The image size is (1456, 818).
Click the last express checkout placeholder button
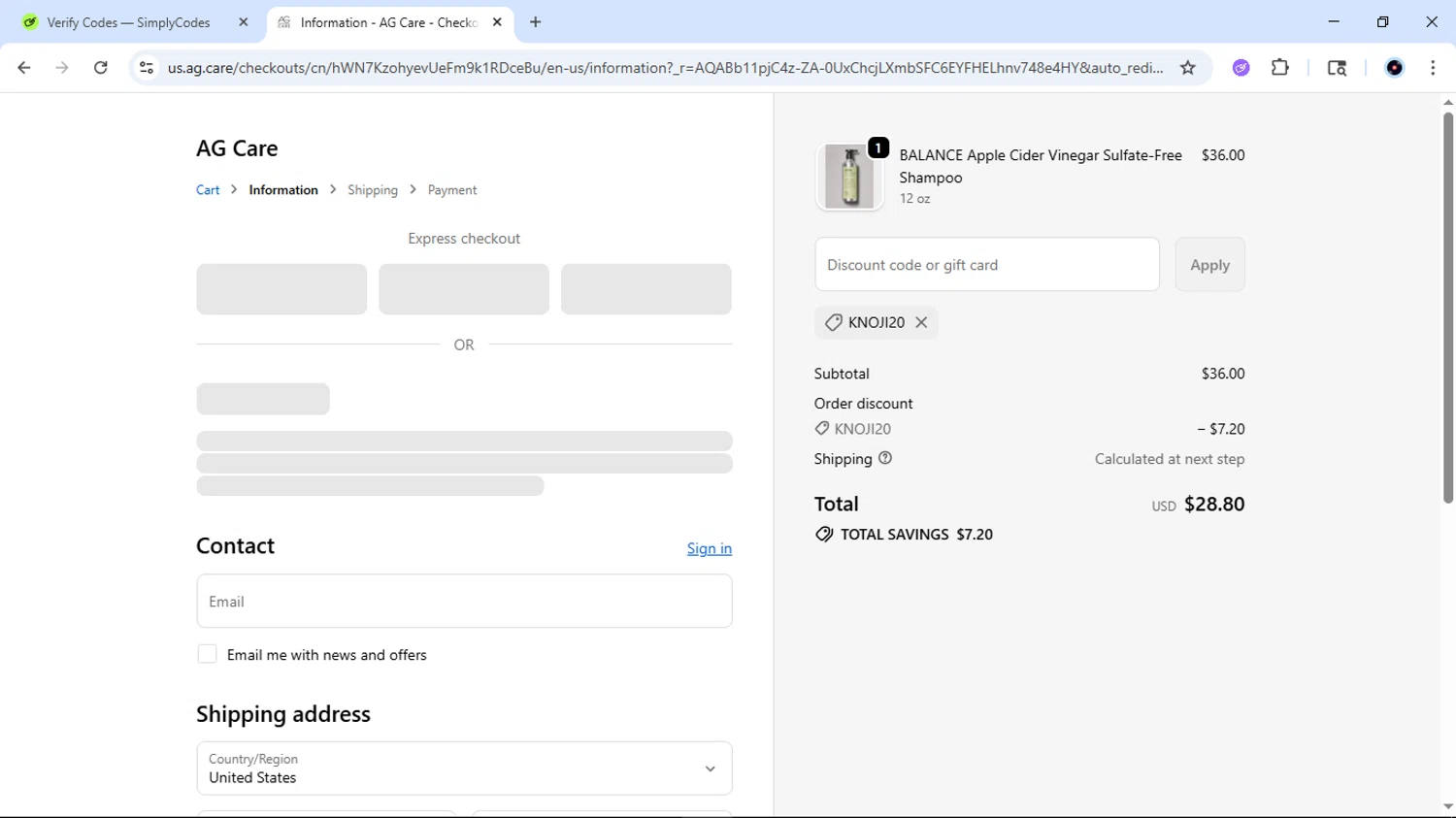(646, 289)
